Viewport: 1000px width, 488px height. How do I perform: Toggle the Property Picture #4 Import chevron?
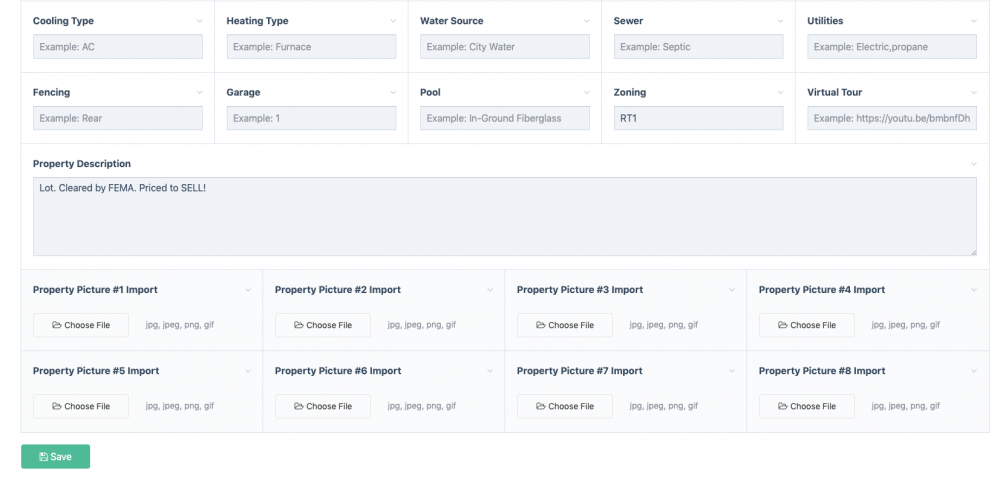click(974, 290)
